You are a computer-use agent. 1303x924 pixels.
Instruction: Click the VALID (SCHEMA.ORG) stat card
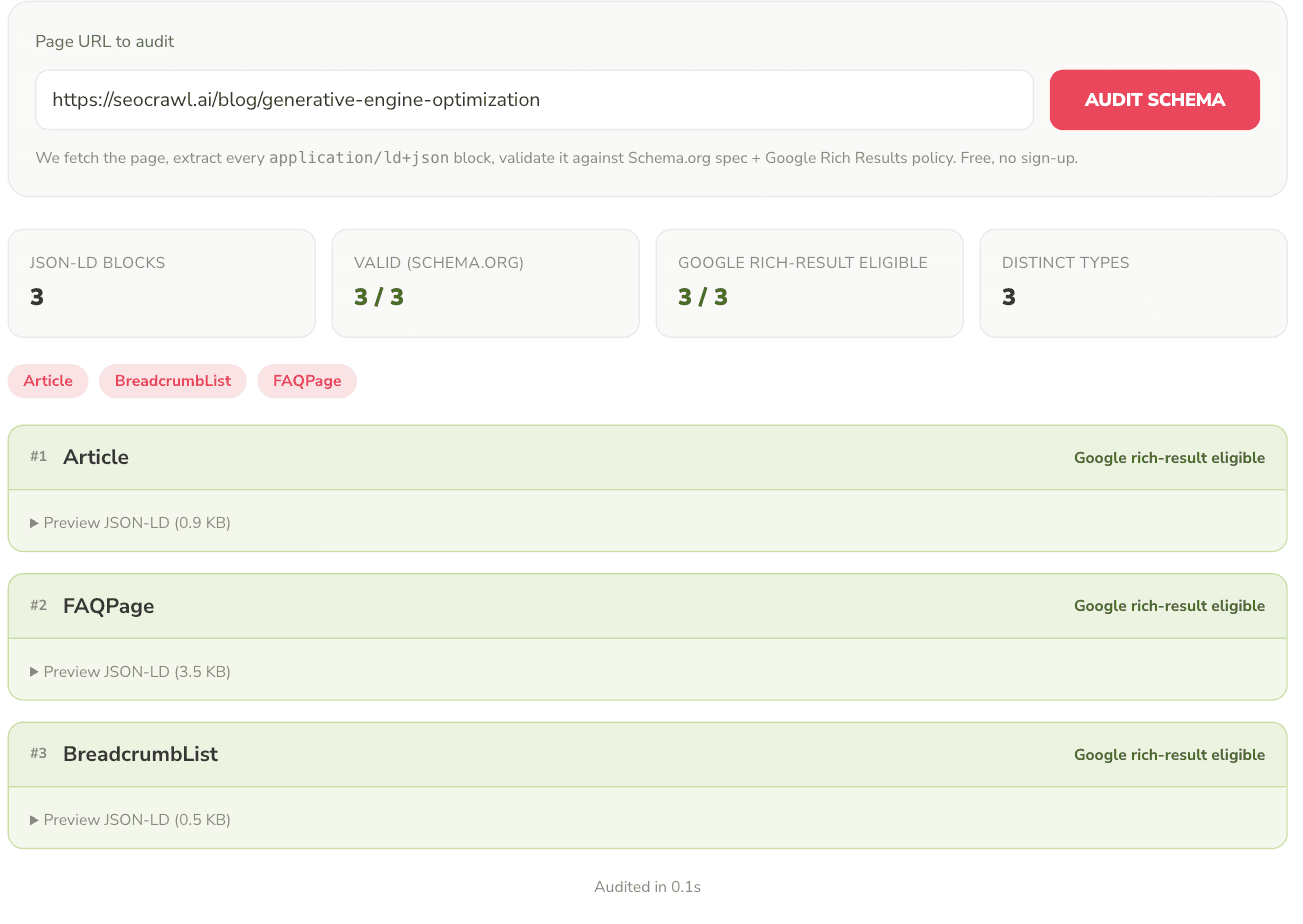click(x=486, y=283)
